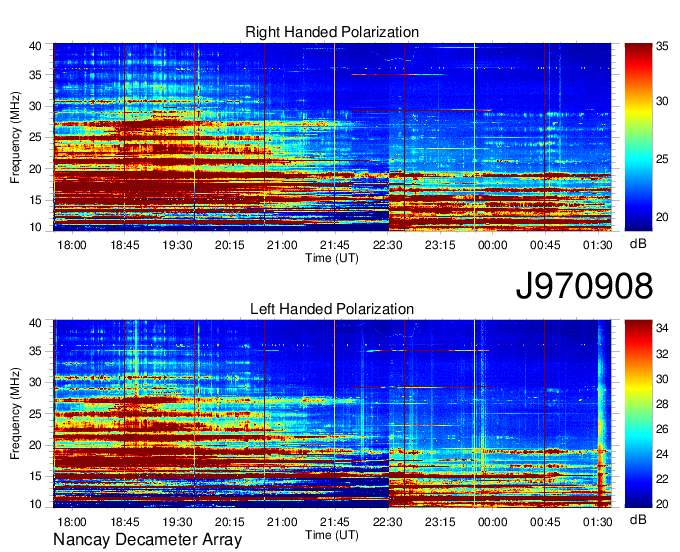Screen dimensions: 680x552
Task: Click the dB label under Left Handed colorbar
Action: tap(638, 519)
